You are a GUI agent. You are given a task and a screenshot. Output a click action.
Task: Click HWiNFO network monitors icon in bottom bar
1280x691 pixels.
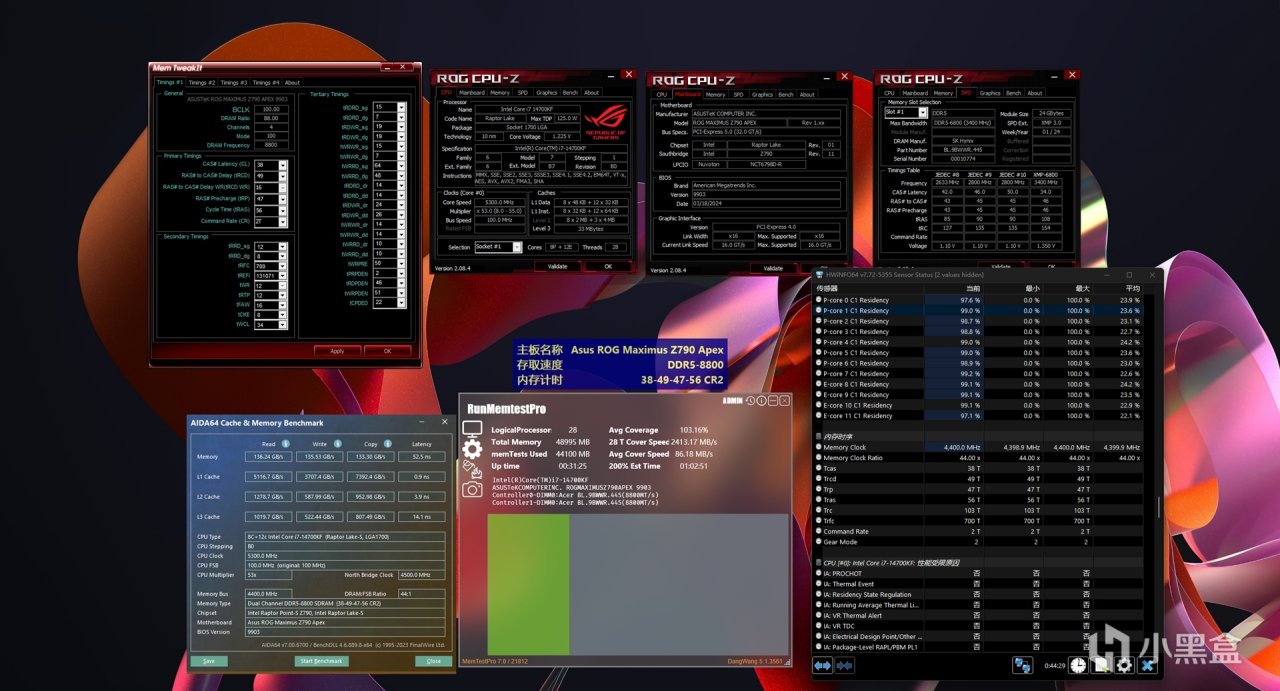1022,665
